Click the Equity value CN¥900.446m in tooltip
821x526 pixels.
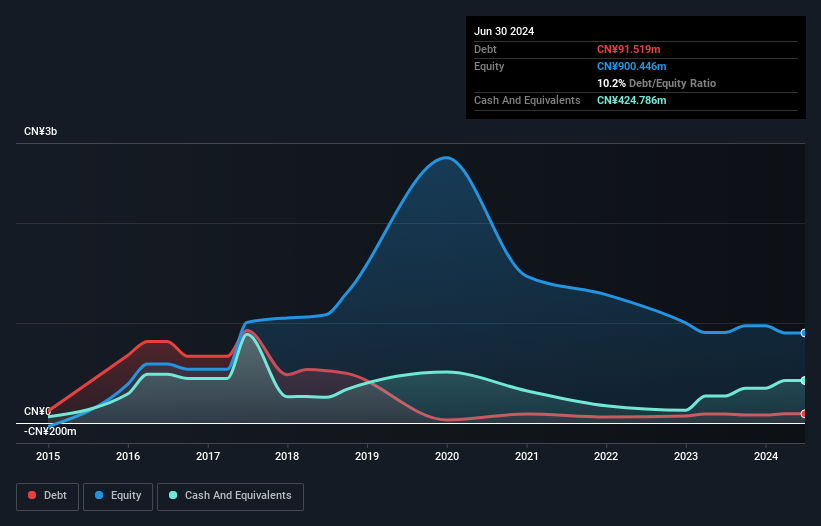pyautogui.click(x=631, y=66)
